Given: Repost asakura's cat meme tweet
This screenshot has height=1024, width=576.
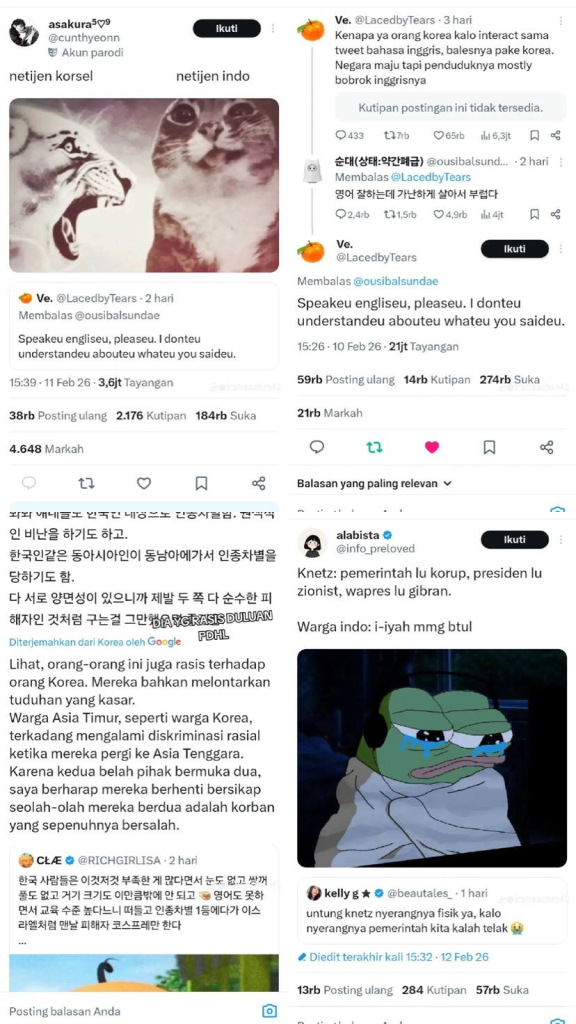Looking at the screenshot, I should pos(86,483).
